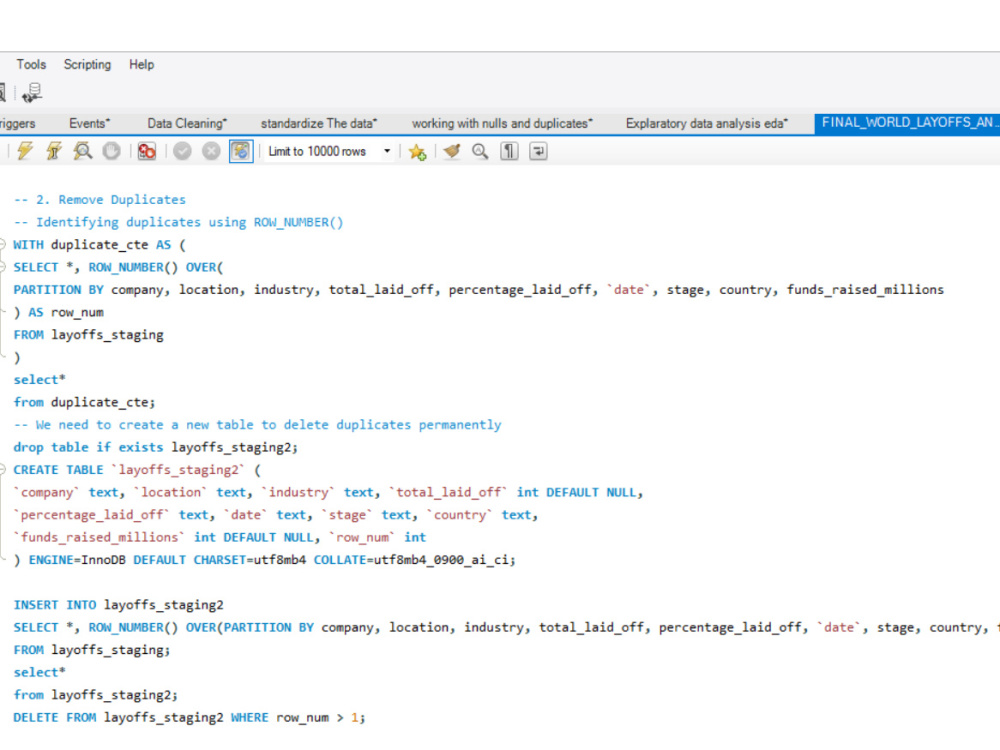Toggle word wrap icon
1000x750 pixels.
(538, 151)
